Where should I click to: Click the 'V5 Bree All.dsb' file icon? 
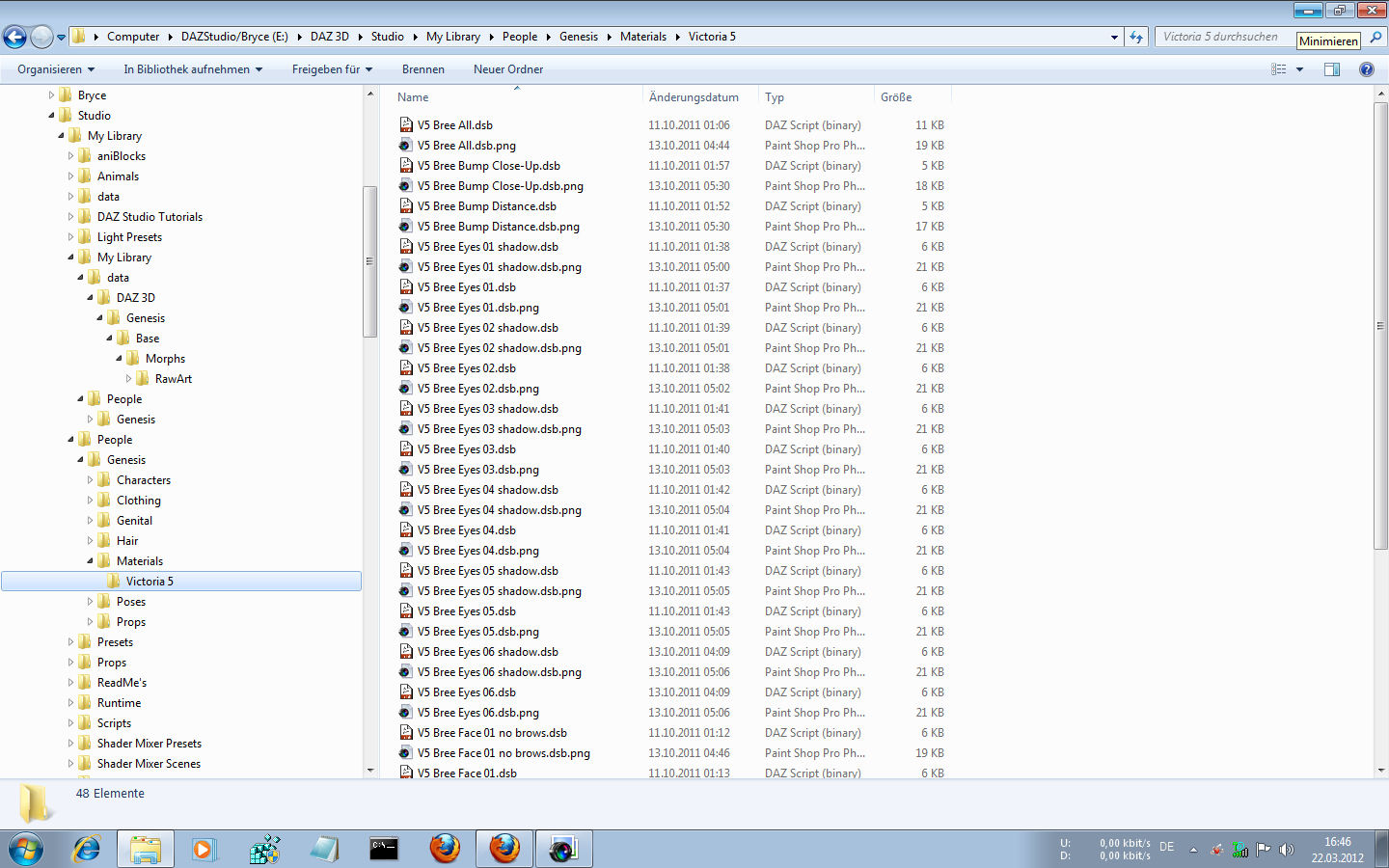(x=406, y=125)
